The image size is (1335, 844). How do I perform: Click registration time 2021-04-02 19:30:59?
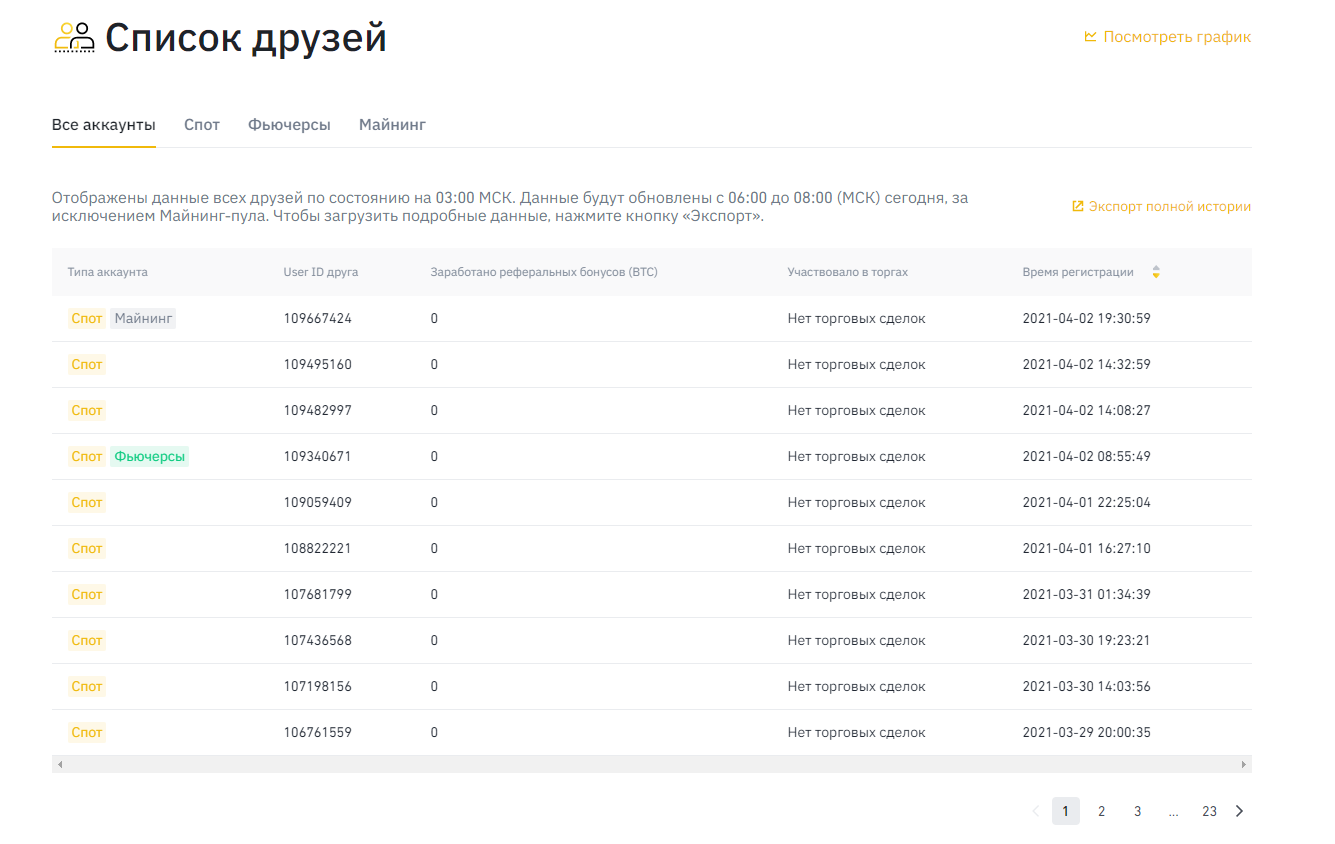1087,319
